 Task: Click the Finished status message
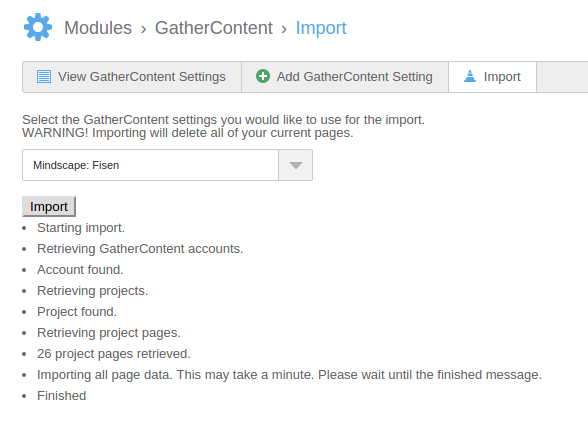62,396
